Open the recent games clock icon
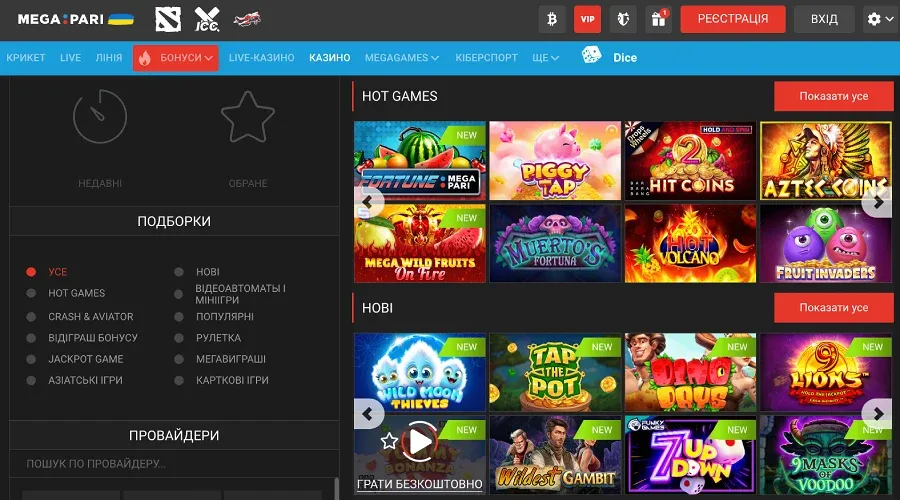Screen dimensions: 900x500 coord(100,117)
